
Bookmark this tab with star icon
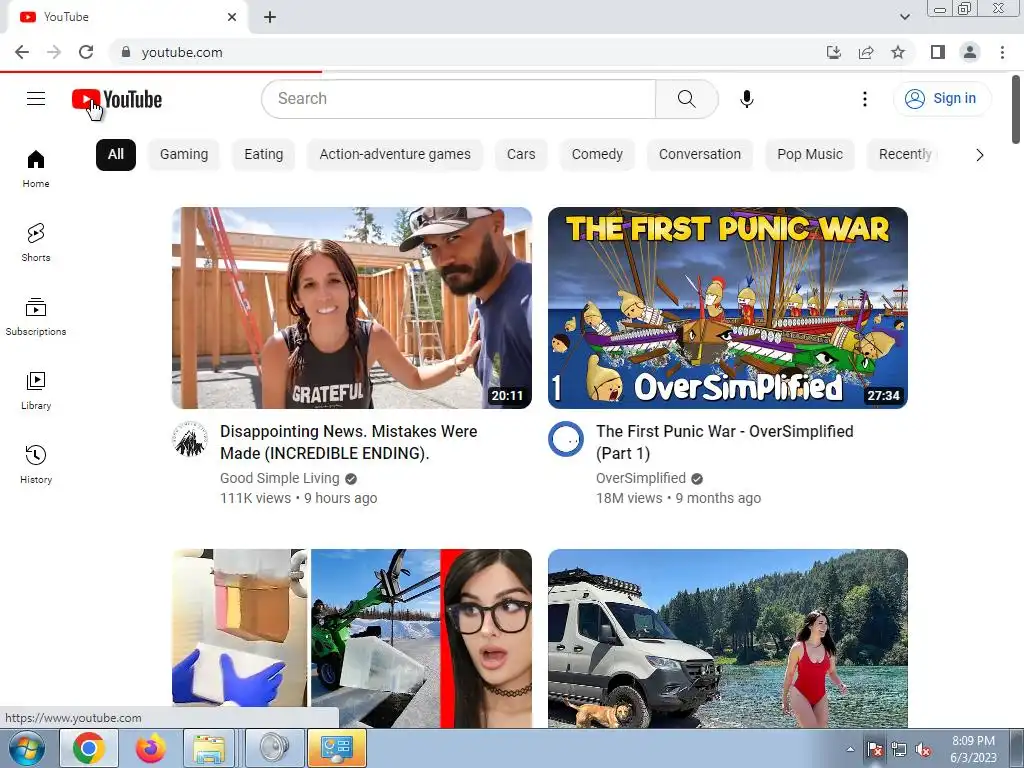[898, 52]
